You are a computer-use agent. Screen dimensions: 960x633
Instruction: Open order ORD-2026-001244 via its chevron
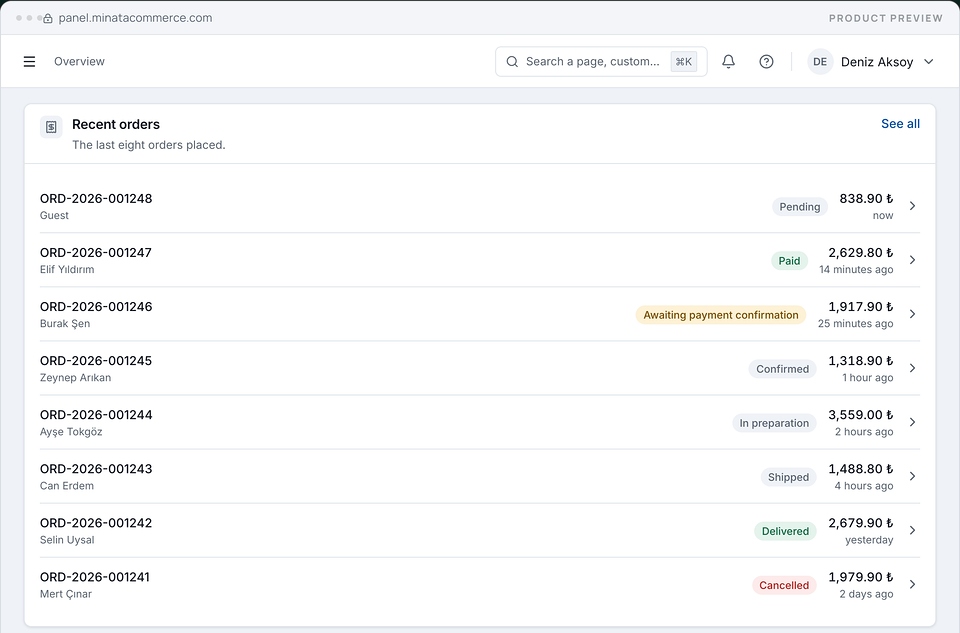(912, 422)
